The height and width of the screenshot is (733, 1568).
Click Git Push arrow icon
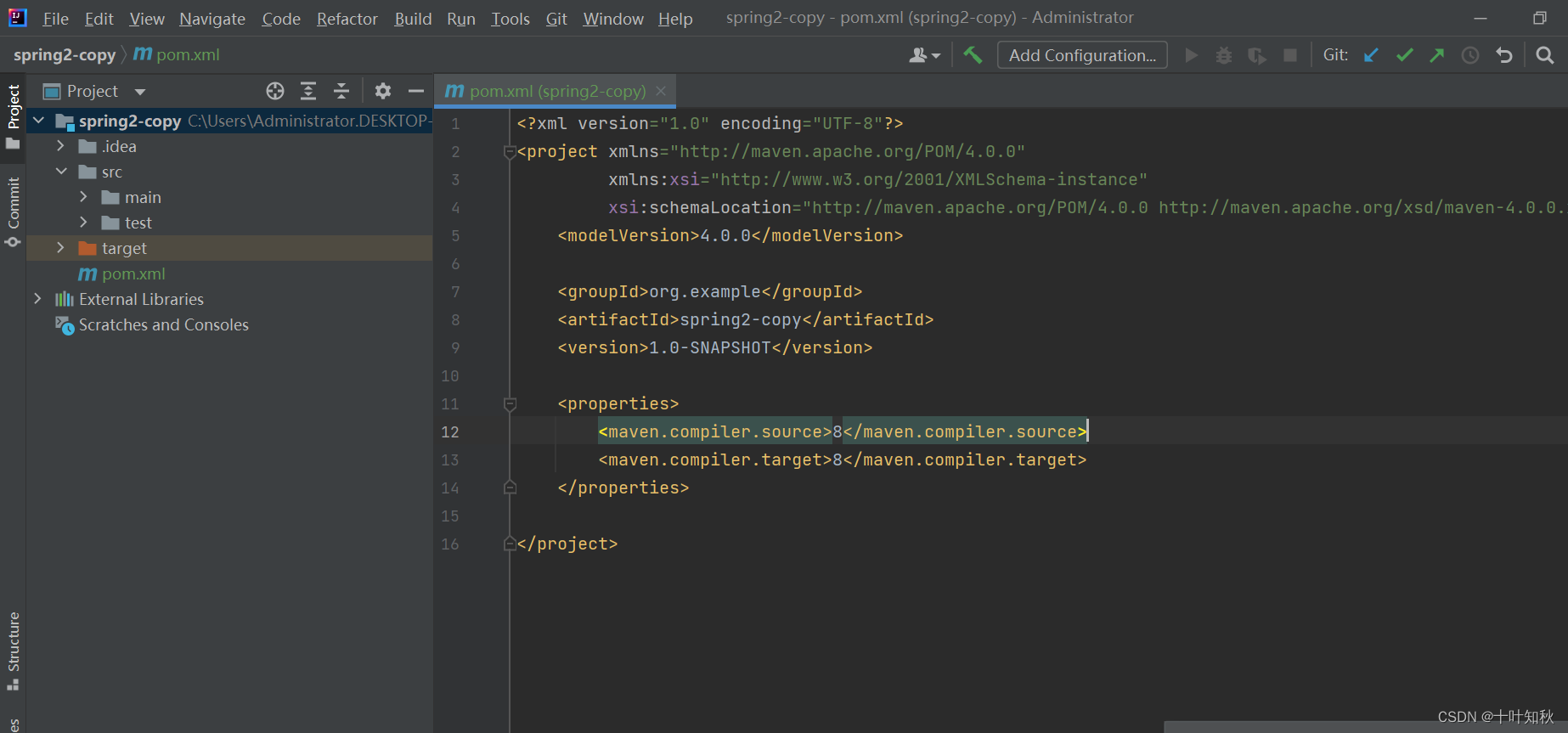click(x=1437, y=55)
